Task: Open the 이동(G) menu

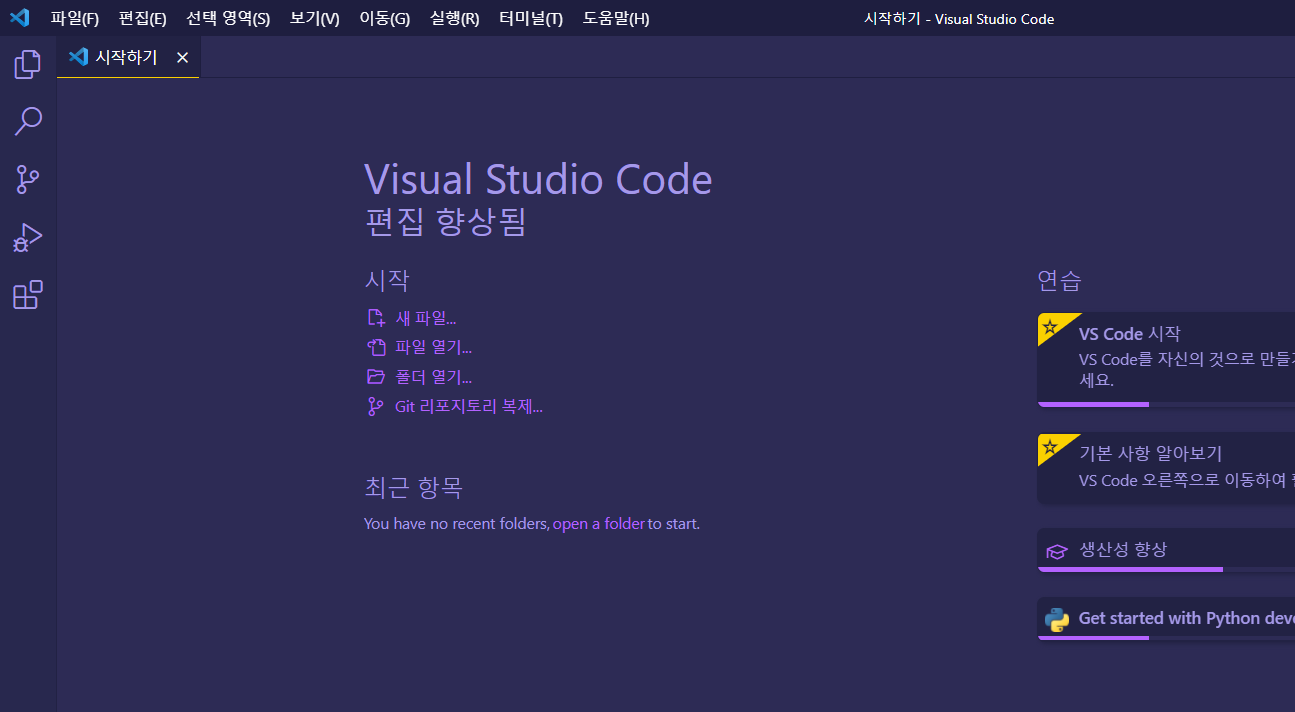Action: 384,19
